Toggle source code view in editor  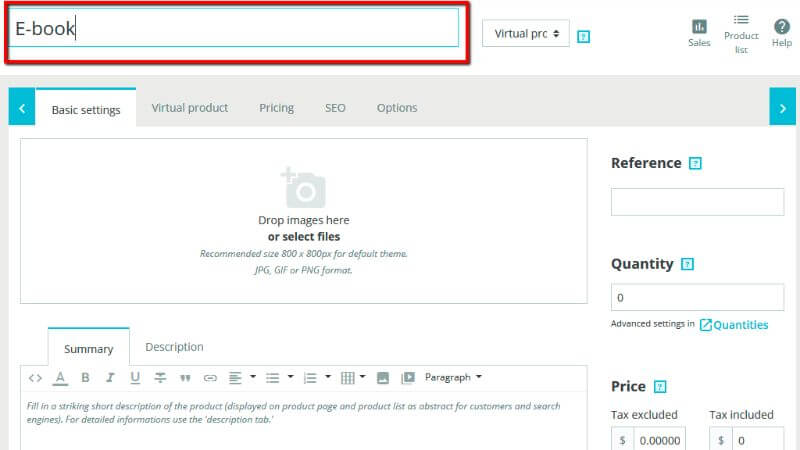35,378
